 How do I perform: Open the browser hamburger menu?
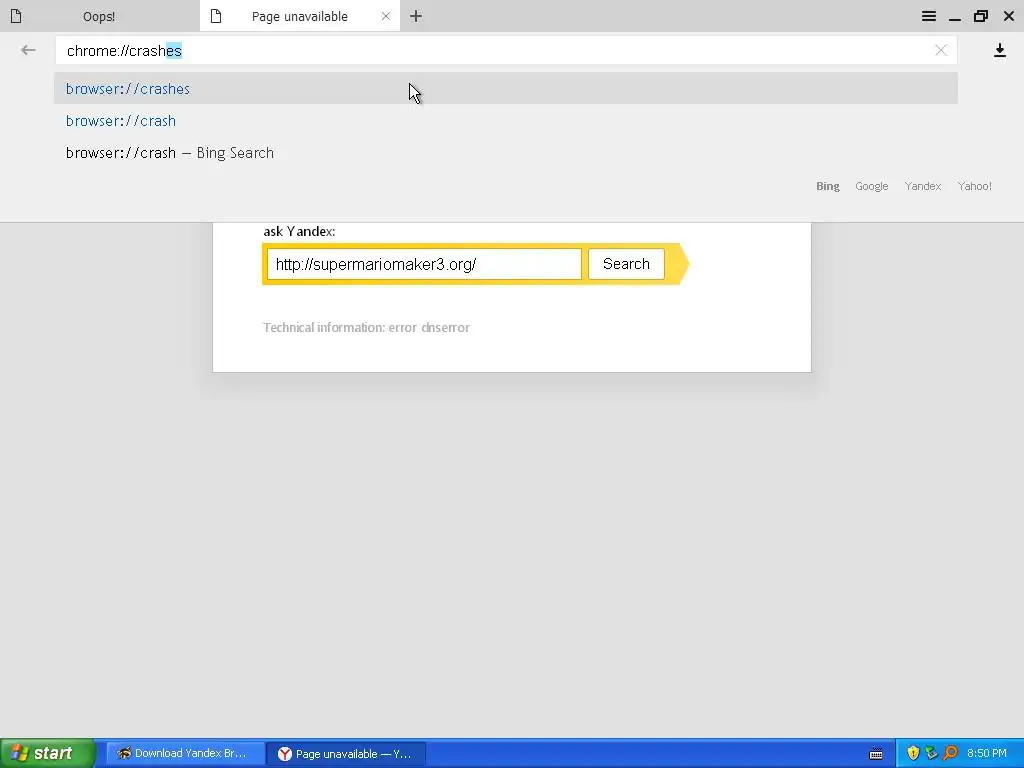[929, 16]
